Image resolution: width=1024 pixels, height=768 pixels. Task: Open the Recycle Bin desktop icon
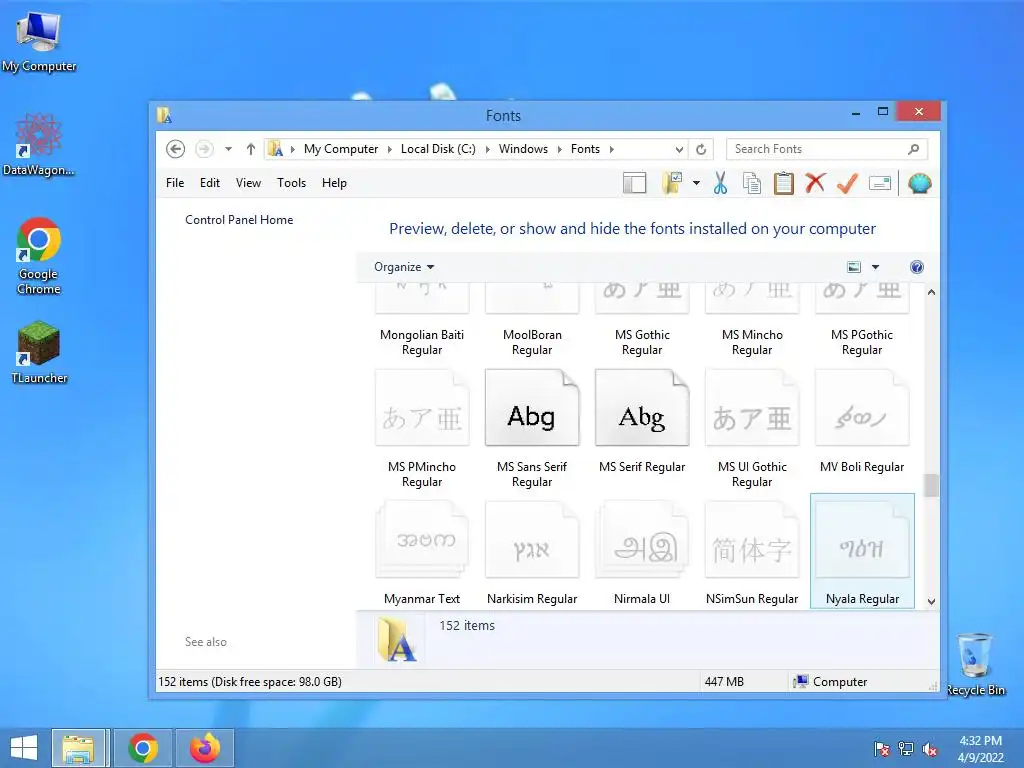tap(975, 665)
